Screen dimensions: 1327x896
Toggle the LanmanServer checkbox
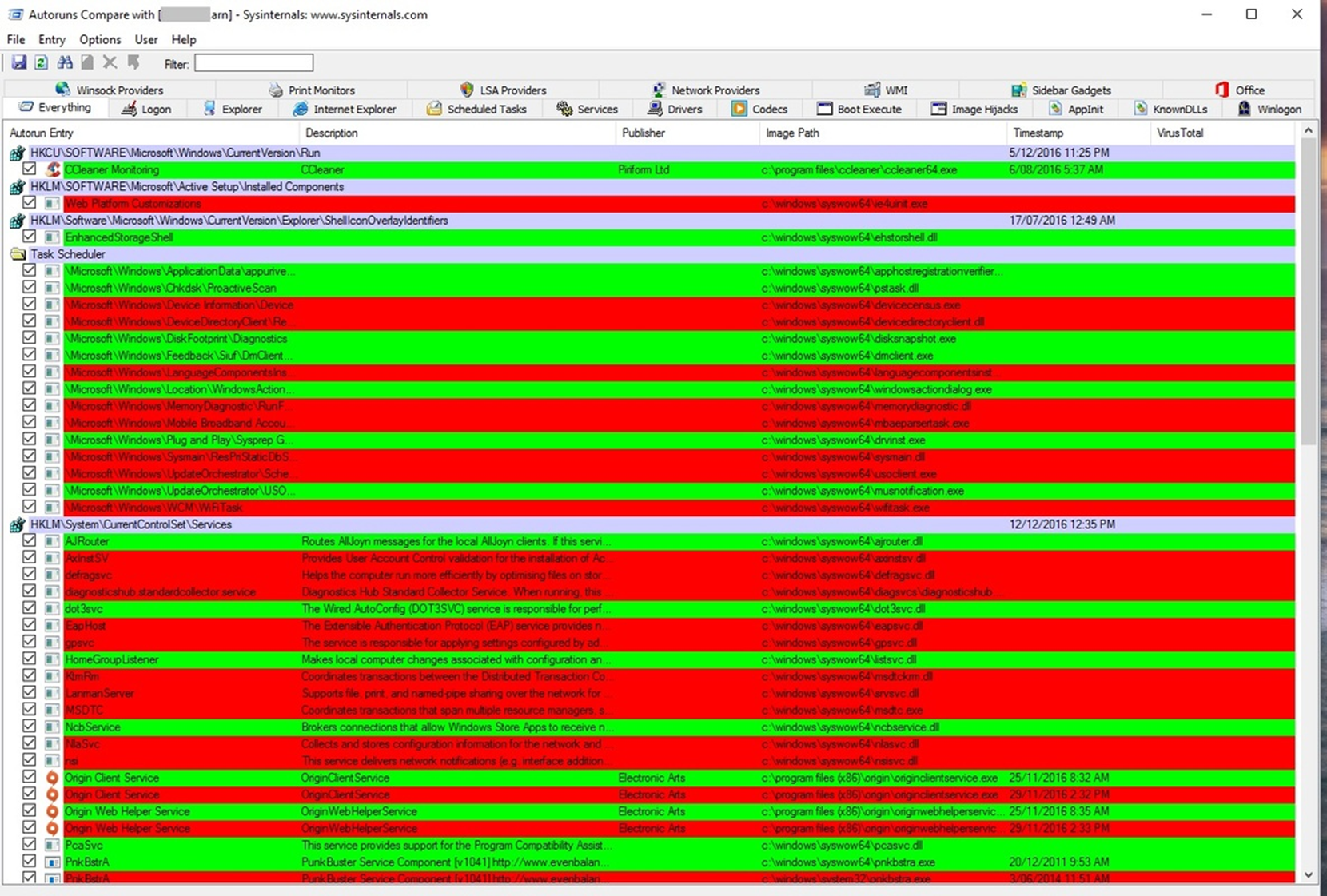pyautogui.click(x=30, y=692)
